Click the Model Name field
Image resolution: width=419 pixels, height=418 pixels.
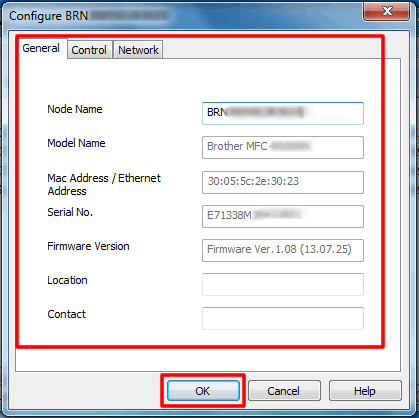[283, 147]
